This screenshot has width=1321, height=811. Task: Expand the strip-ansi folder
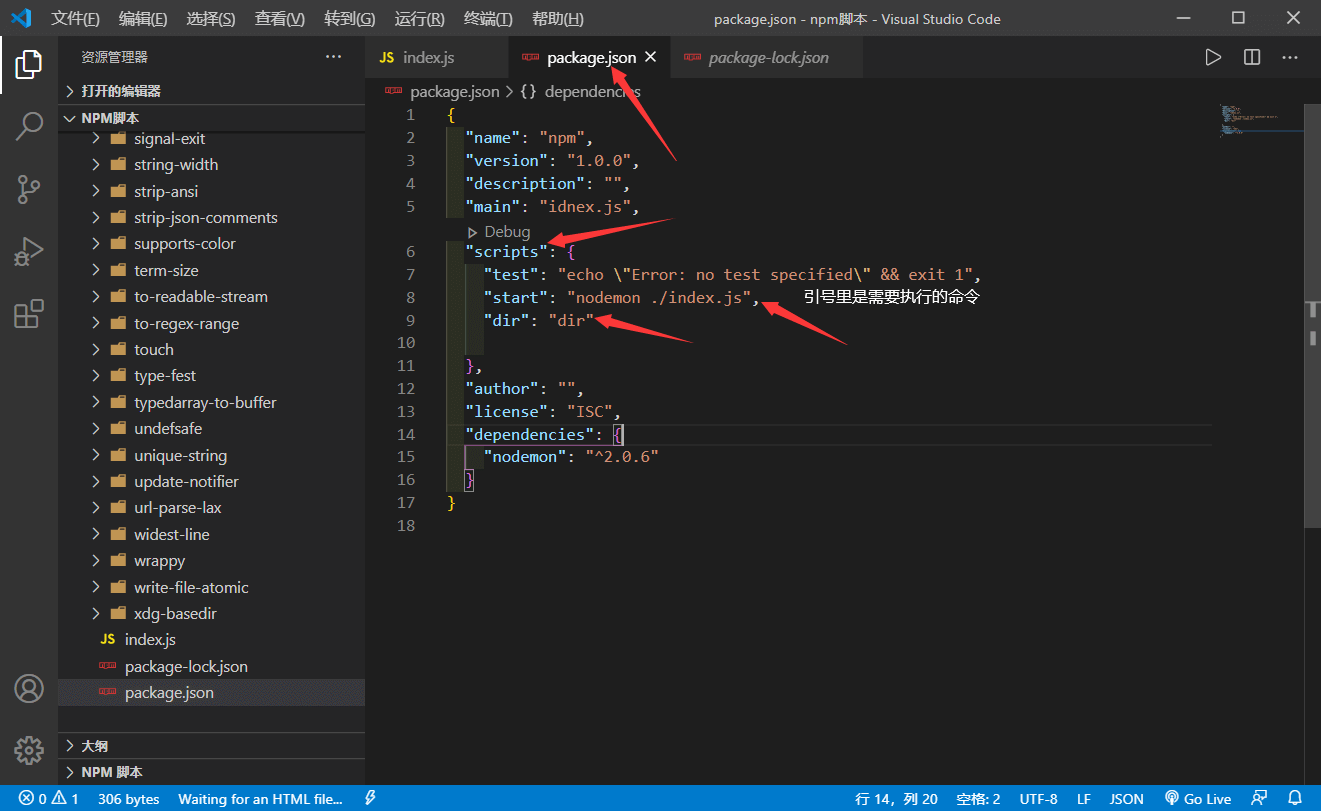pos(211,191)
